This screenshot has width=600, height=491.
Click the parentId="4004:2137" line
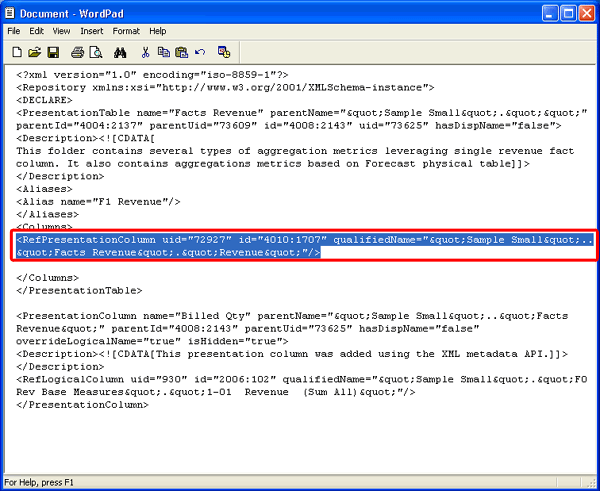pyautogui.click(x=289, y=125)
